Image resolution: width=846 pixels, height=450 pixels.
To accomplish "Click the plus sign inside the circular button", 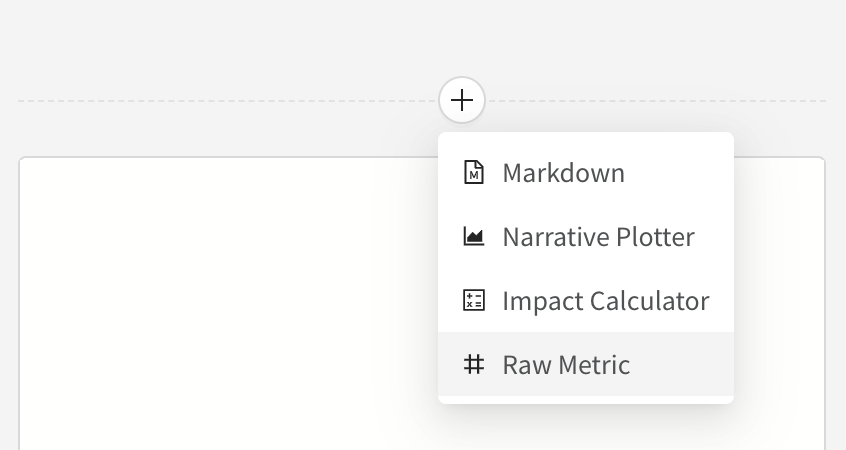I will pos(462,100).
